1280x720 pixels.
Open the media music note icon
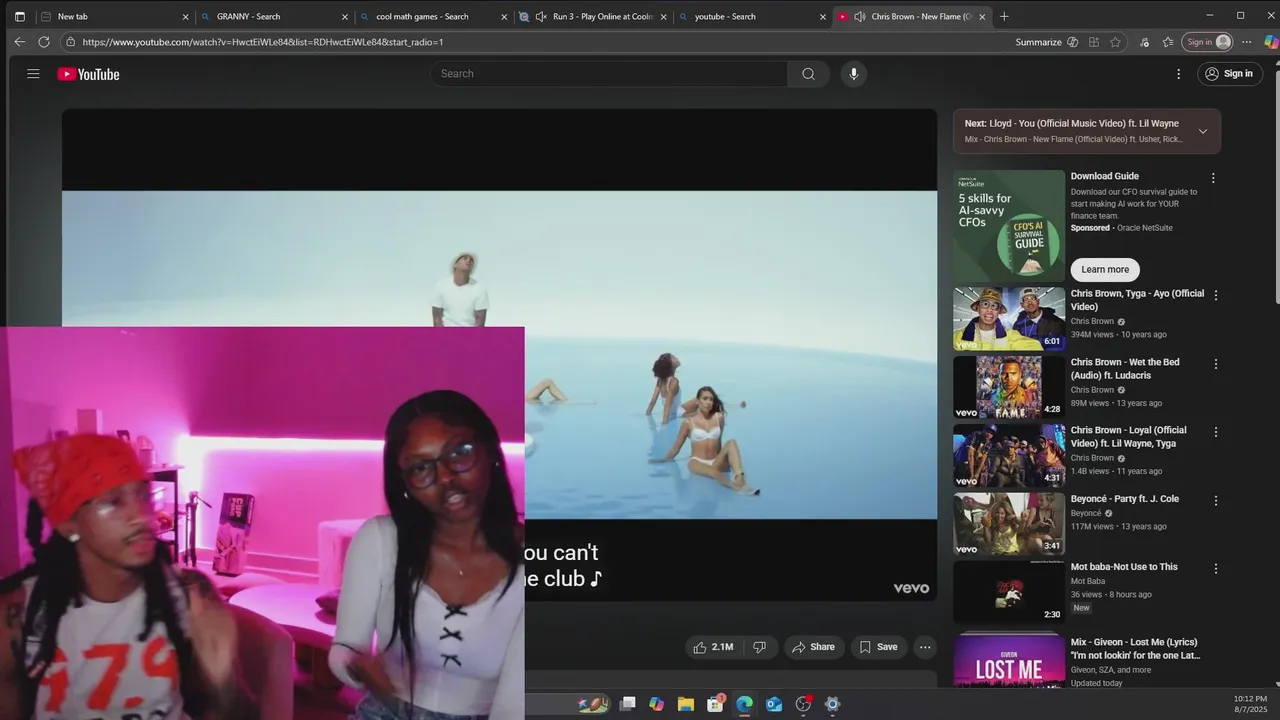[1143, 42]
